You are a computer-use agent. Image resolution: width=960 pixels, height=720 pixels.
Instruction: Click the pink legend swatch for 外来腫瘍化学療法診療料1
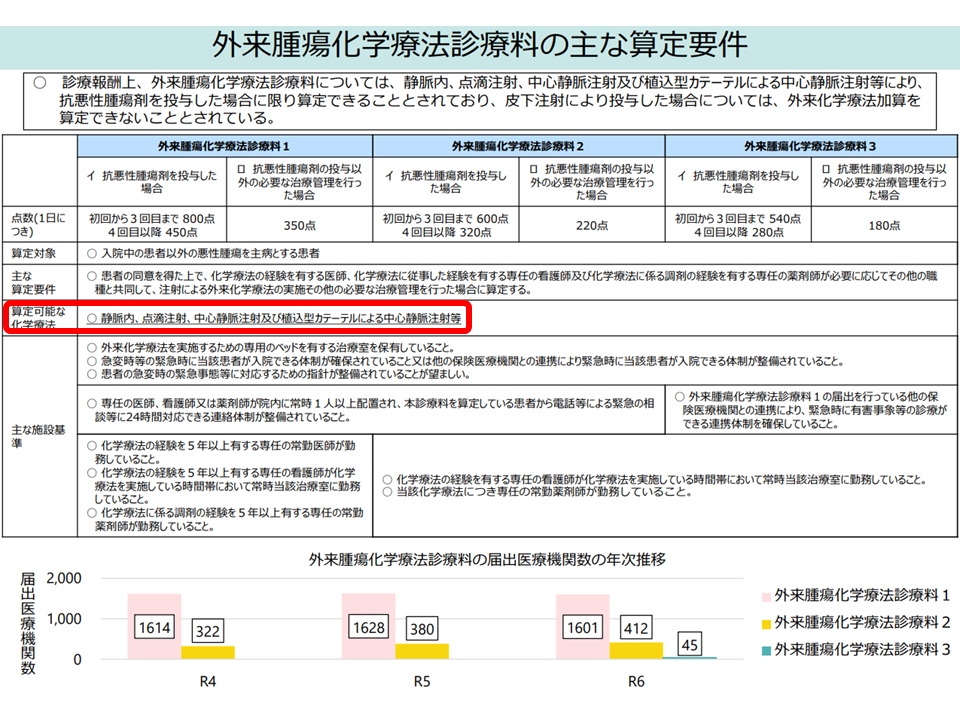[765, 595]
